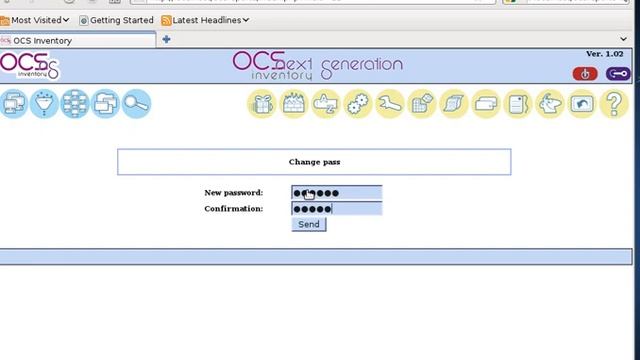
Task: Open the question mark help icon
Action: pos(614,104)
